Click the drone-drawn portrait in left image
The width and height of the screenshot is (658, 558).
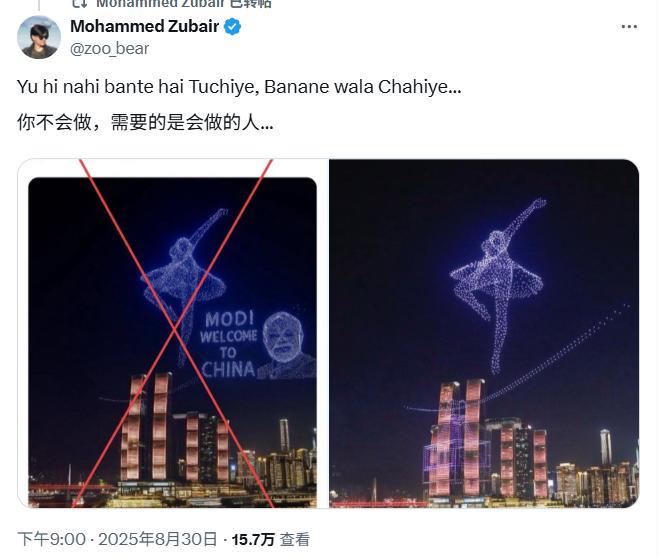[287, 345]
